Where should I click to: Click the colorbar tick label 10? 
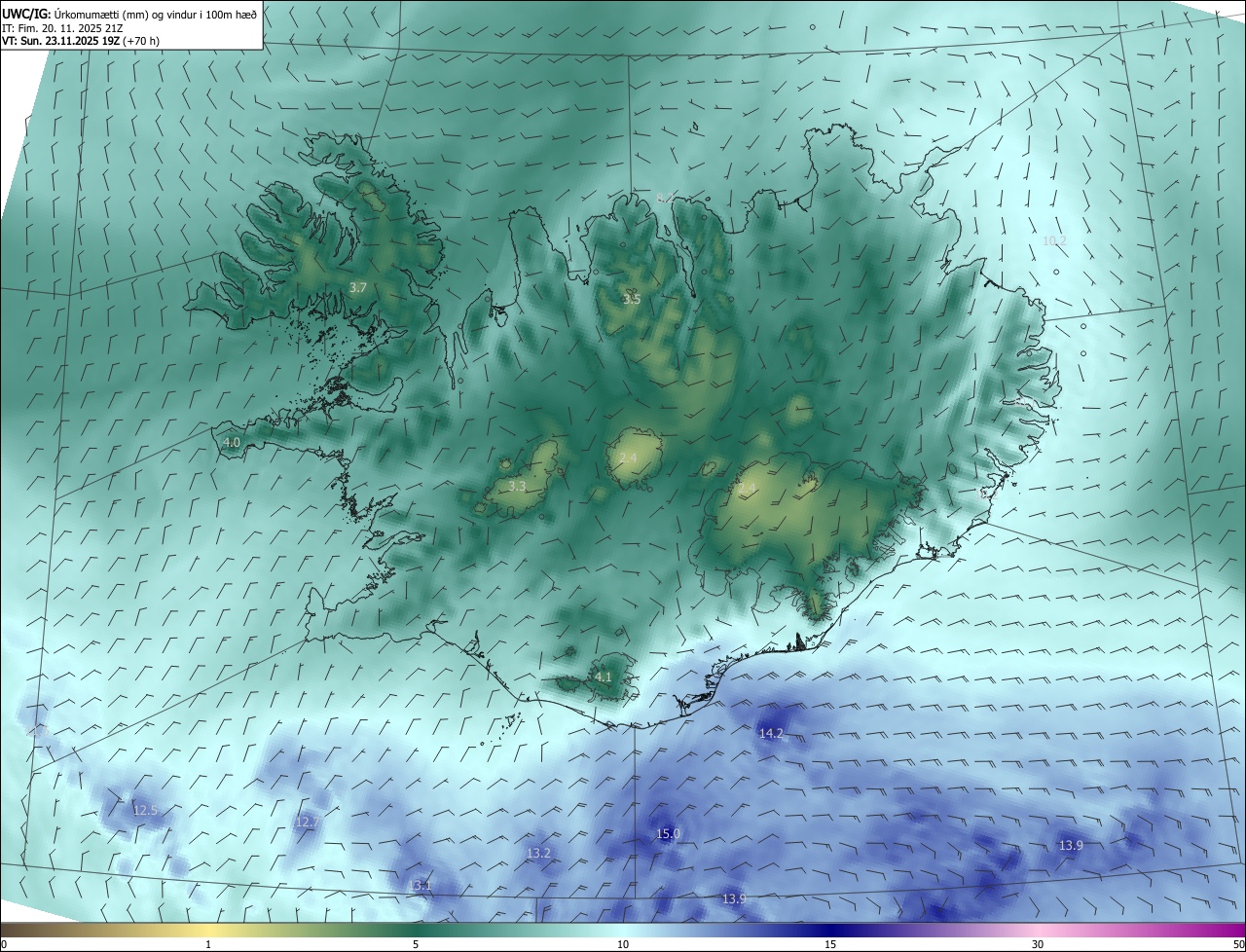click(623, 944)
